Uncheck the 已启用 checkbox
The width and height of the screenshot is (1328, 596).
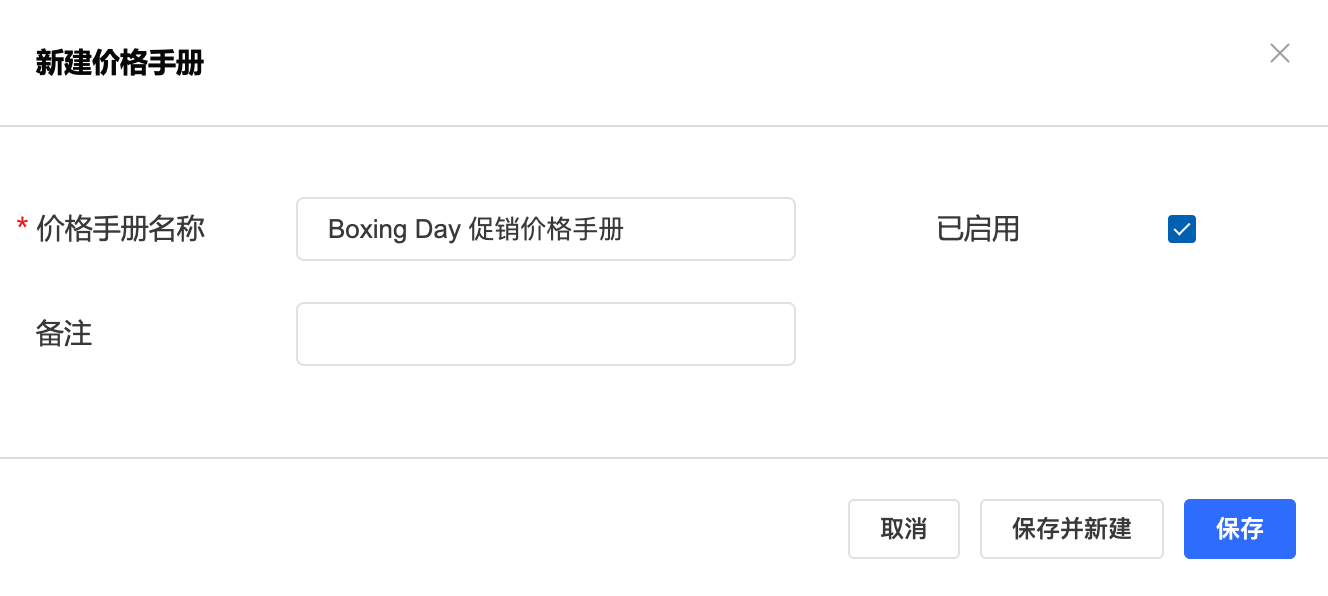(1181, 230)
